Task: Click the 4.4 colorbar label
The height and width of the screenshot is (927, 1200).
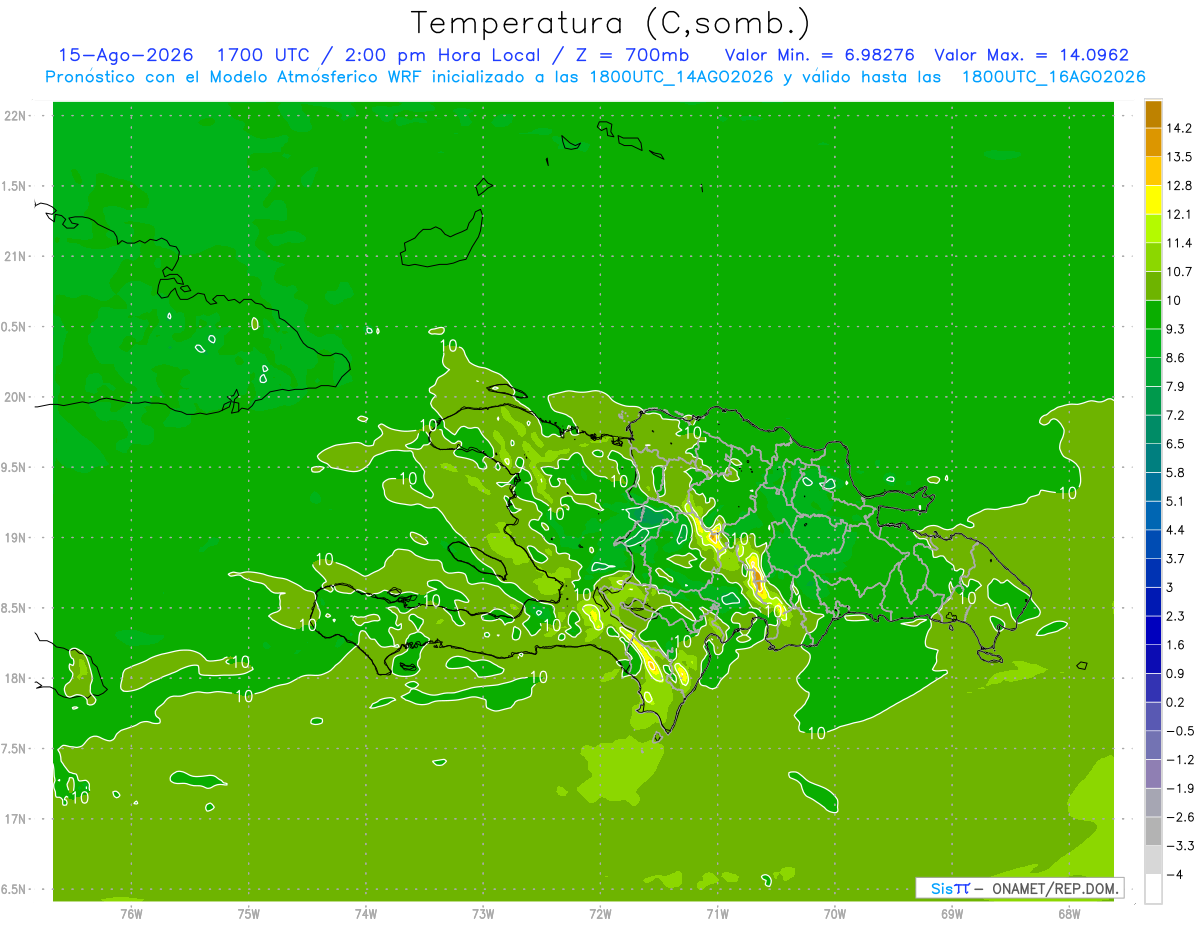Action: 1176,530
